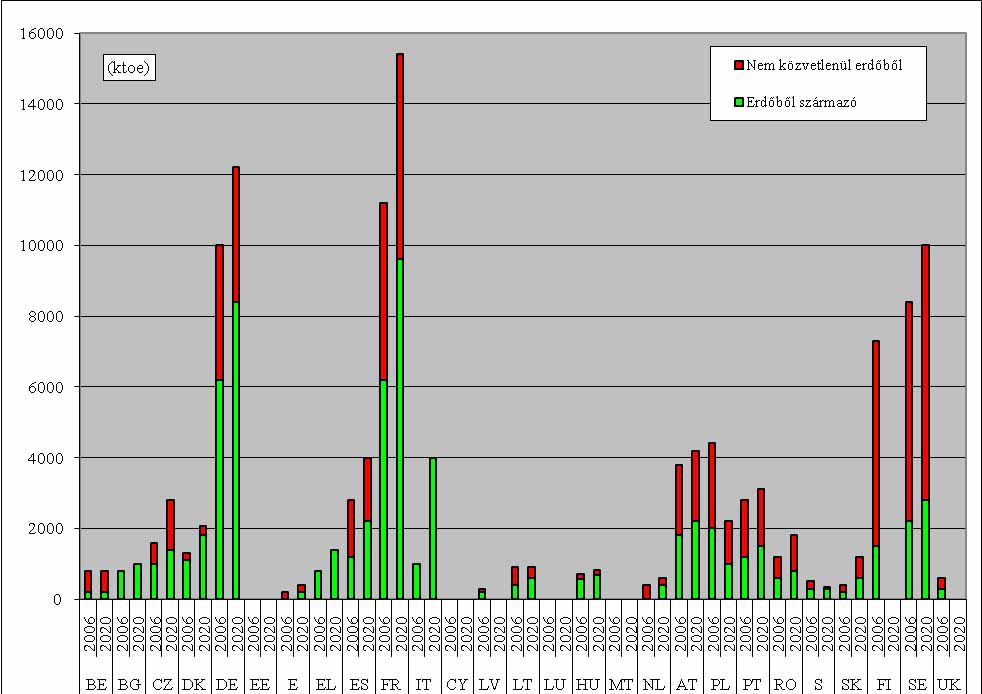Select the legend text Nem közvetlenül erdőből
The width and height of the screenshot is (982, 694).
(824, 65)
